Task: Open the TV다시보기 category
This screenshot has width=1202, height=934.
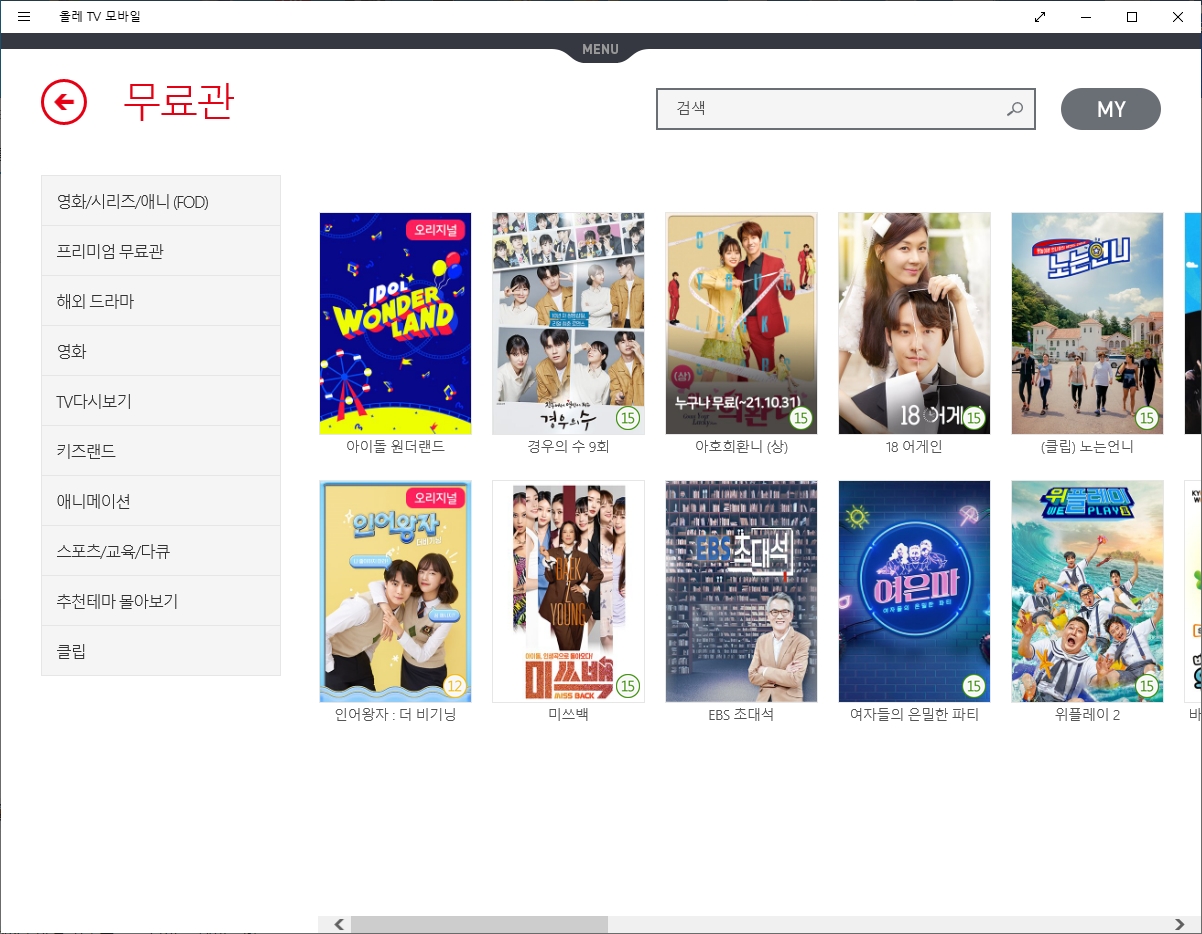Action: point(161,401)
